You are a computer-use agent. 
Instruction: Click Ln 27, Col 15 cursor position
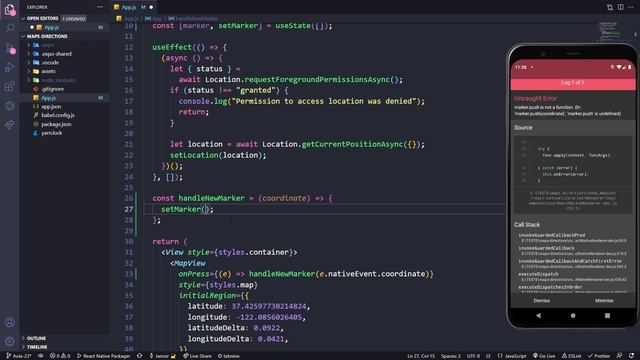(x=421, y=356)
